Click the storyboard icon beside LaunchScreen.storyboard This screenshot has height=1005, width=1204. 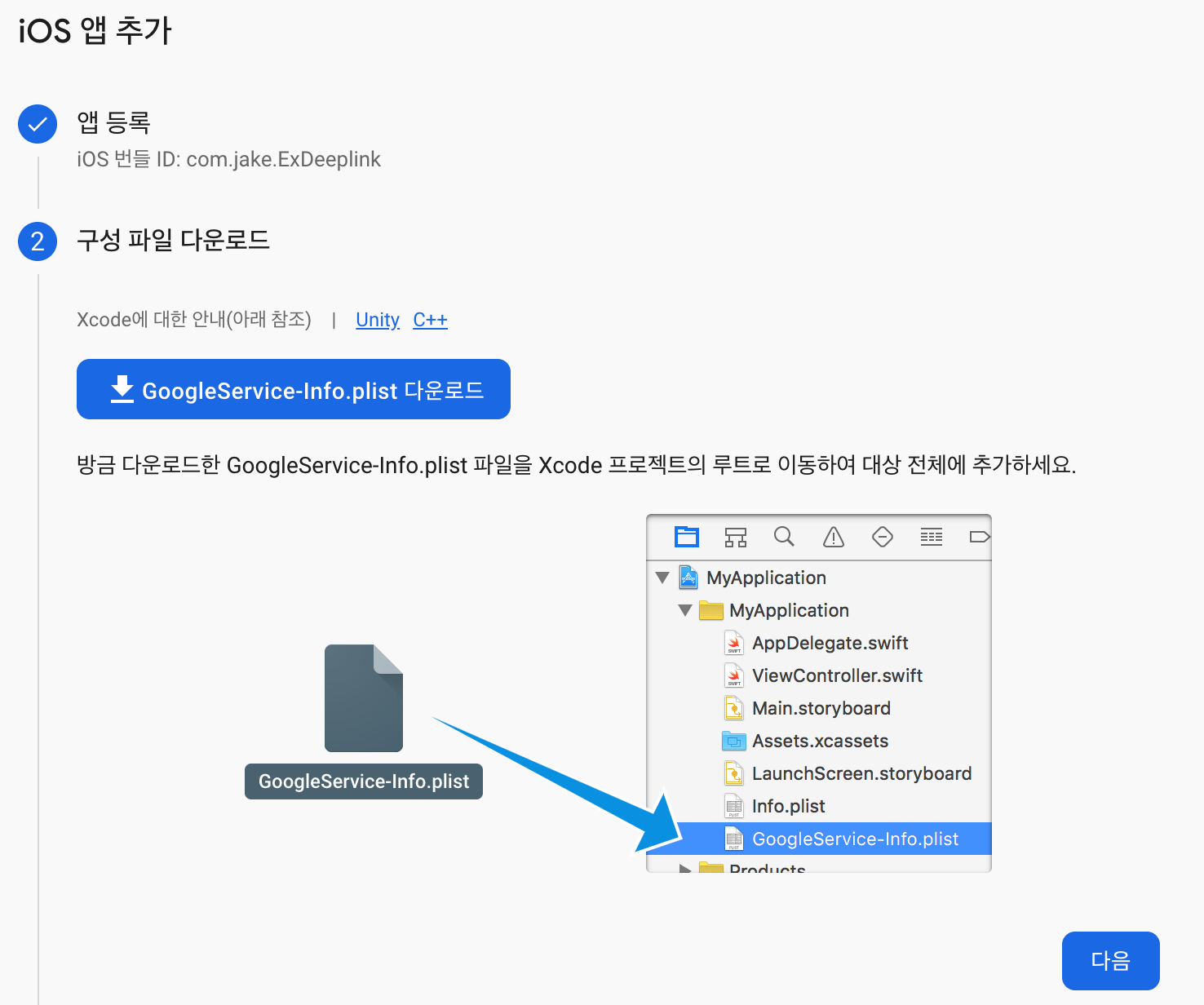(734, 773)
